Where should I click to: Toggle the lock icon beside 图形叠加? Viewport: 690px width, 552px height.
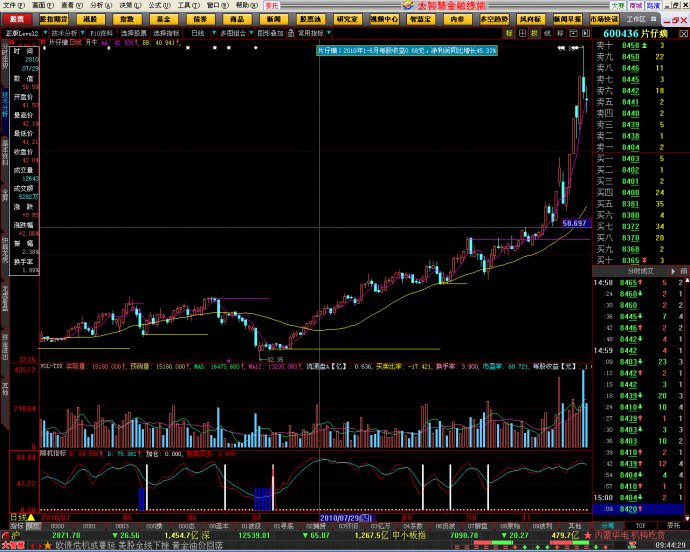click(x=291, y=33)
